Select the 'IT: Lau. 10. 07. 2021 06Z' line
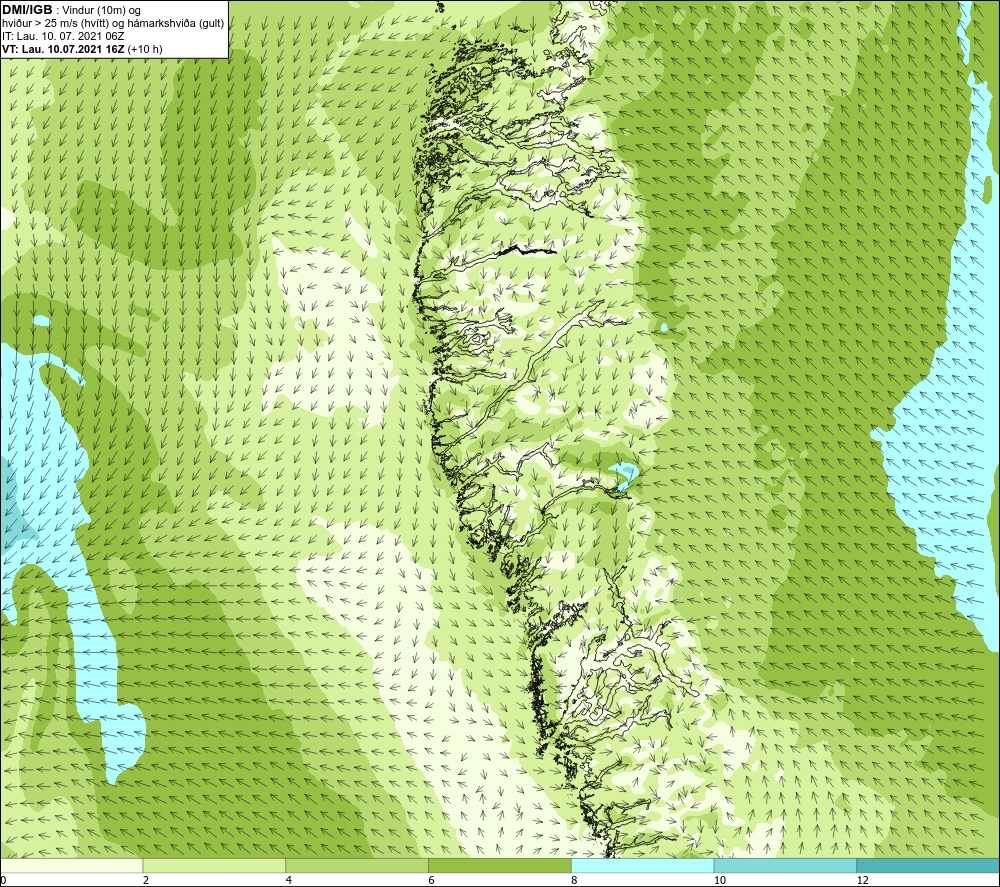The height and width of the screenshot is (887, 1000). coord(63,36)
